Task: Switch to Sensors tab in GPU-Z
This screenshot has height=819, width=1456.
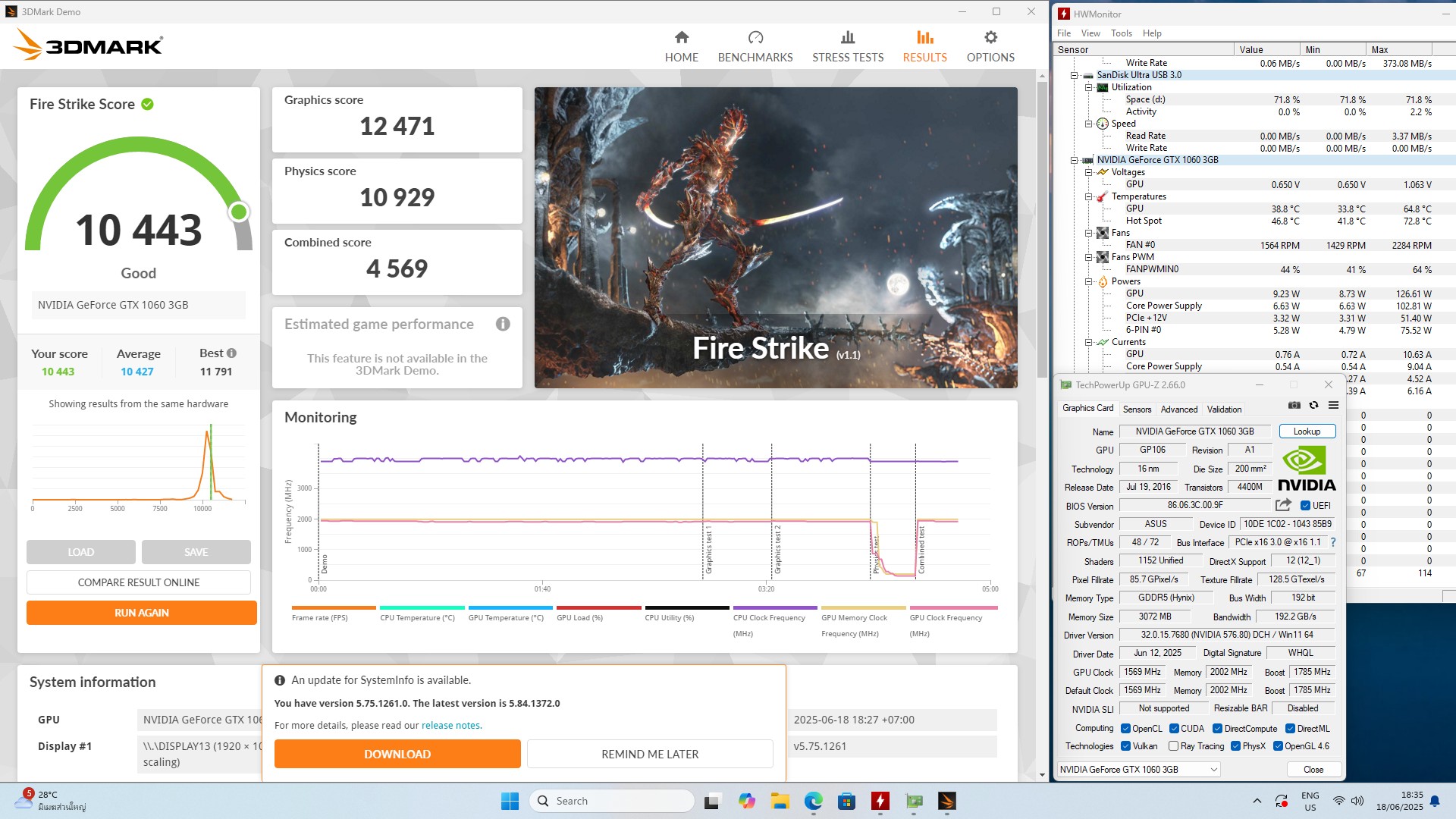Action: [x=1137, y=409]
